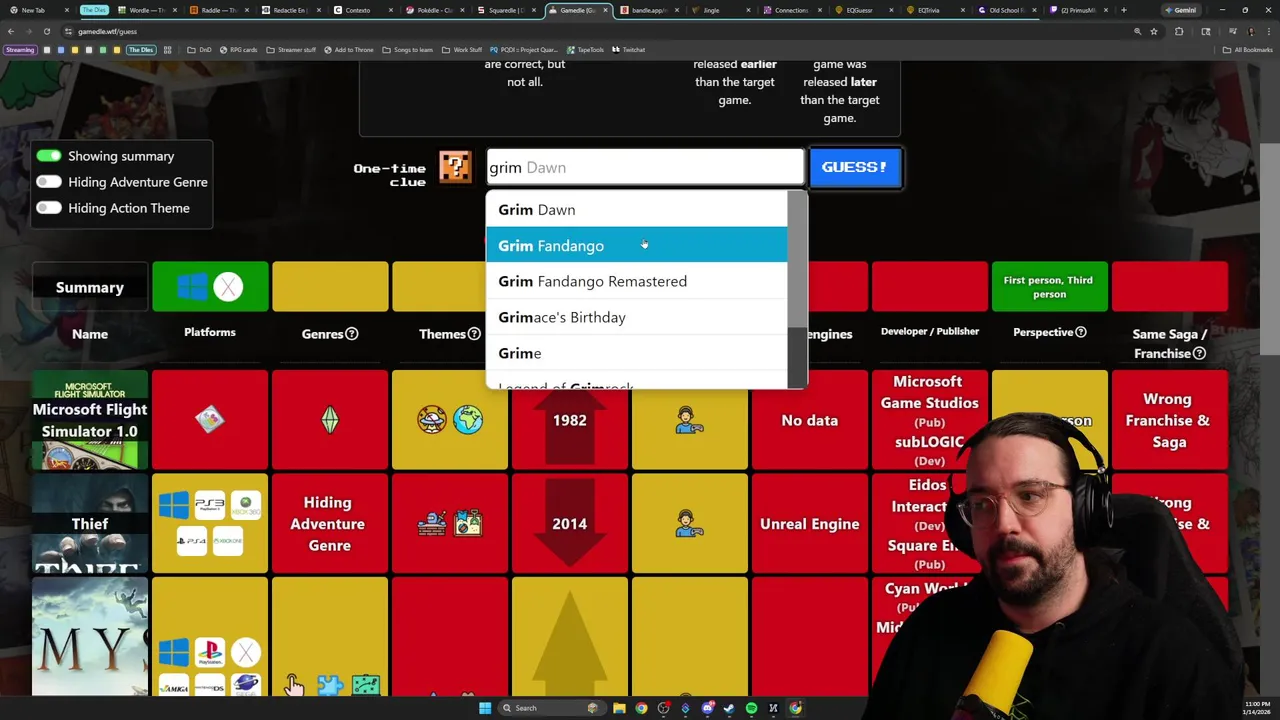The height and width of the screenshot is (720, 1280).
Task: Click the UFO theme icon in Flight Simulator row
Action: click(x=432, y=420)
